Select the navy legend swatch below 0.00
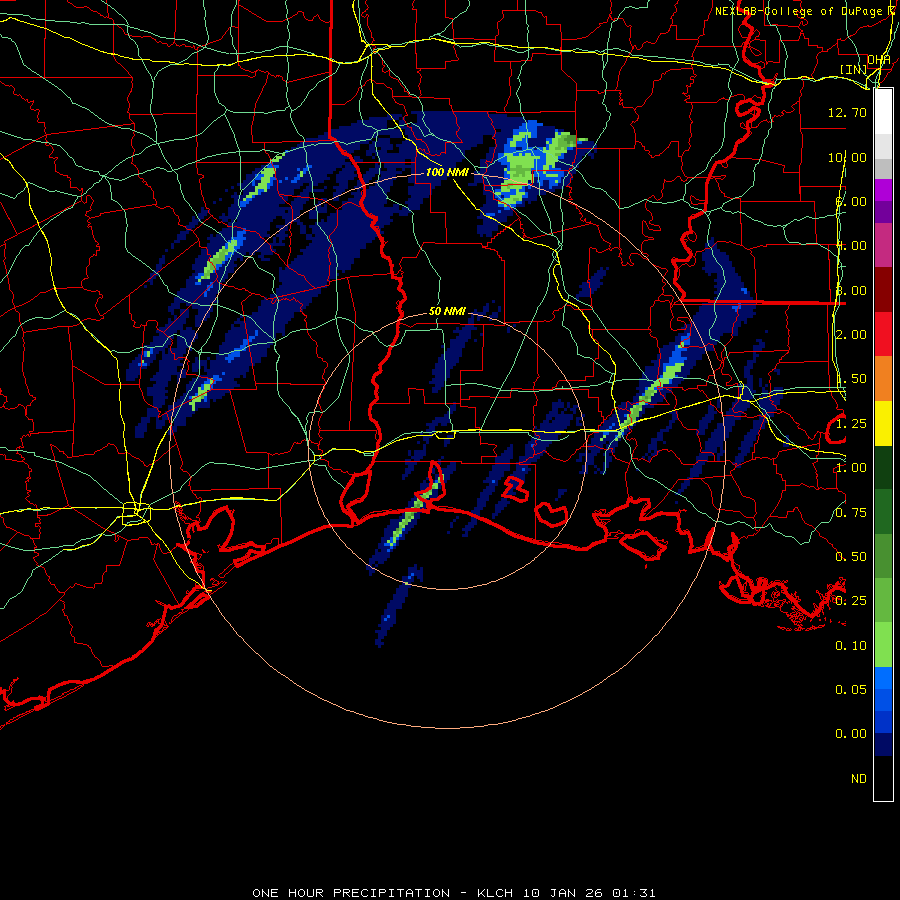This screenshot has height=900, width=900. pos(883,745)
